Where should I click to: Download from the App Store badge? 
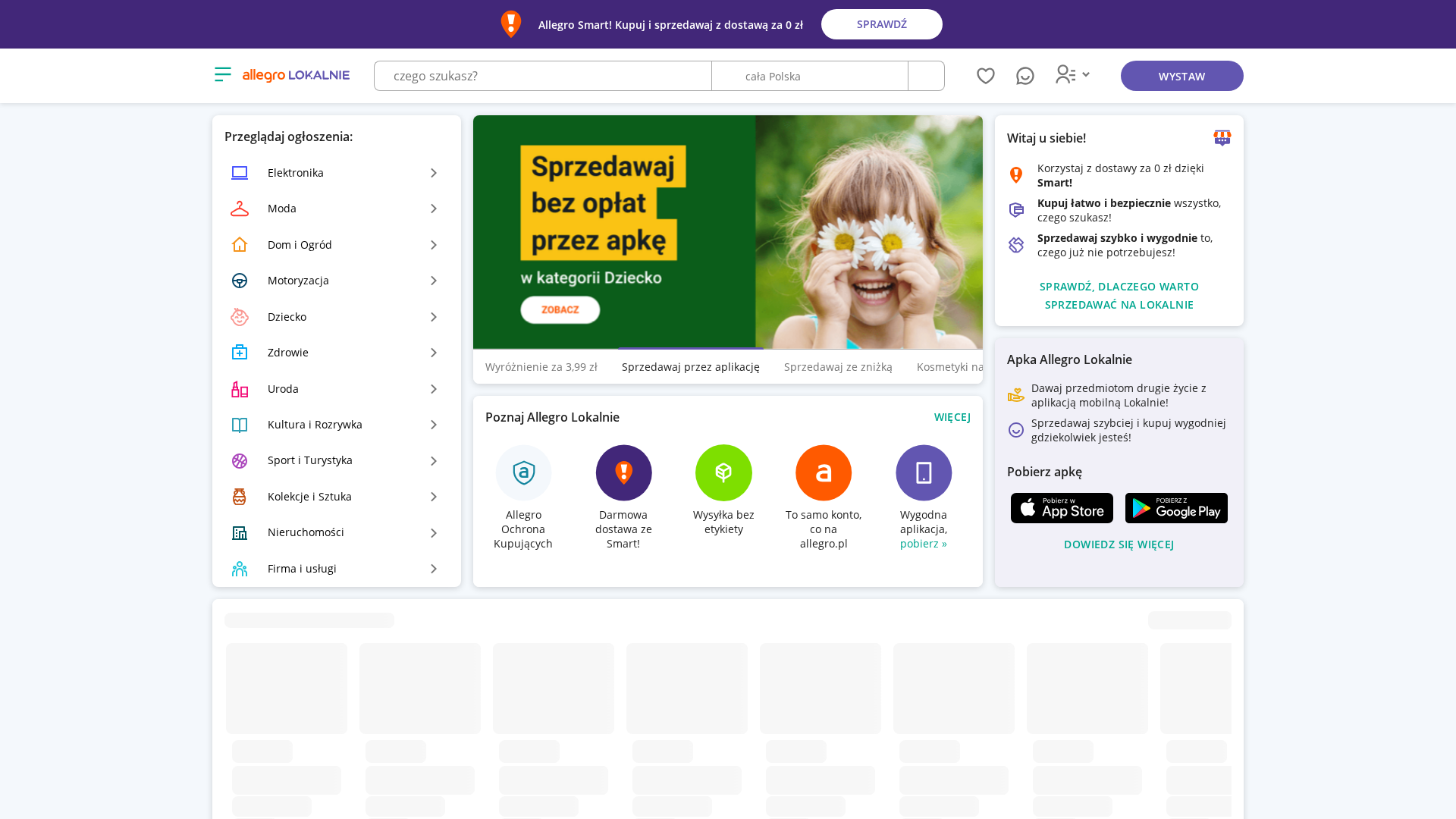[1062, 508]
